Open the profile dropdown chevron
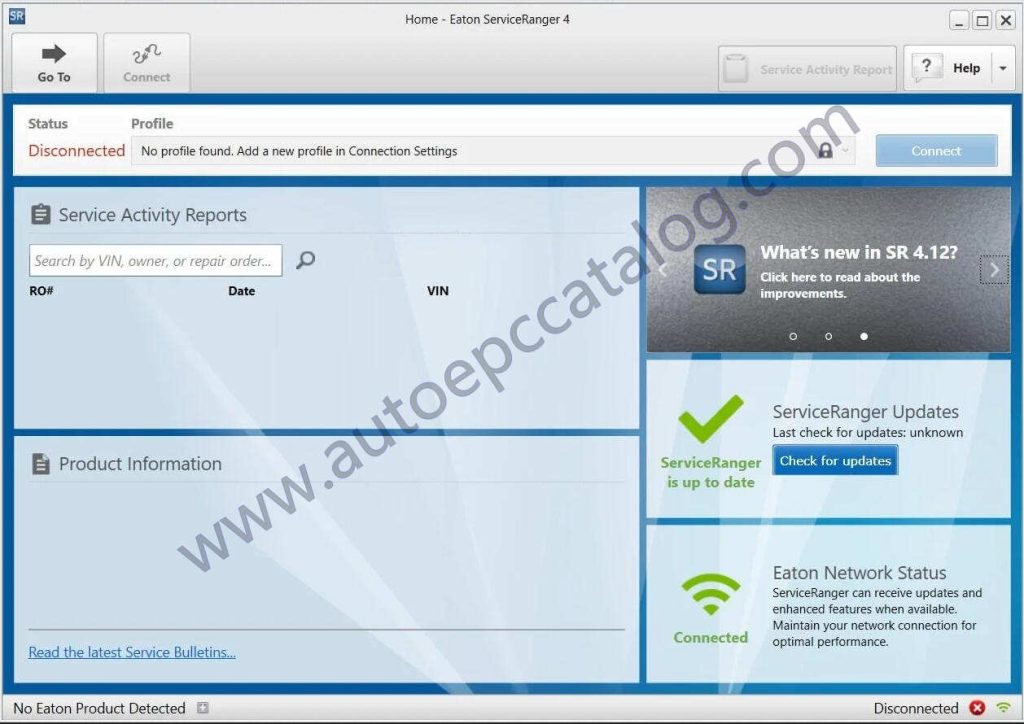Screen dimensions: 1024x724 [x=847, y=151]
